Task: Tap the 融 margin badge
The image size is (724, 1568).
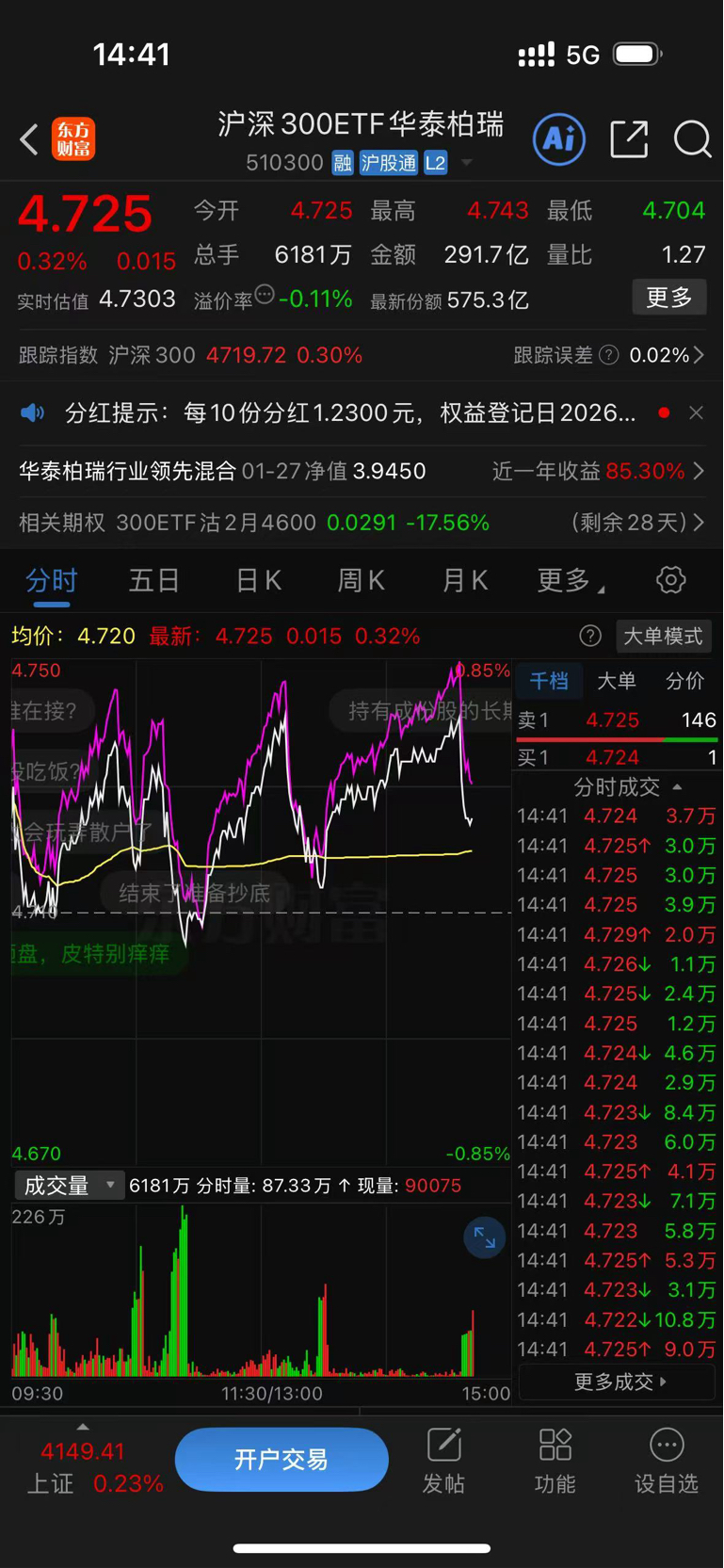Action: 343,163
